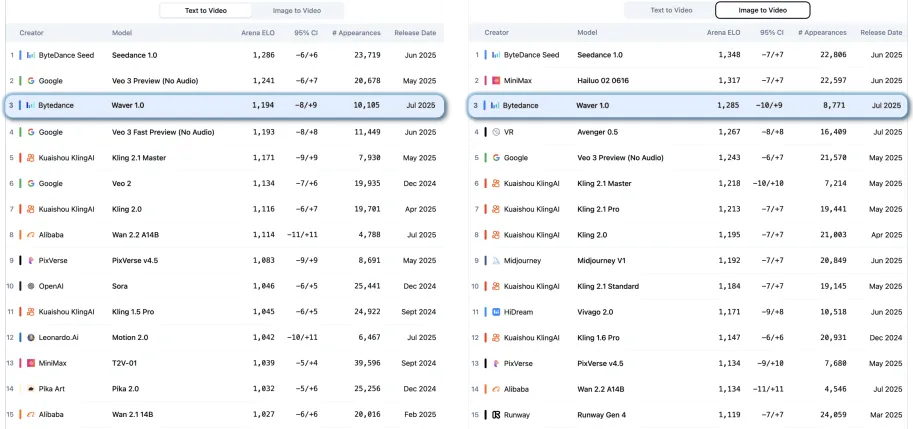Image resolution: width=913 pixels, height=429 pixels.
Task: Click left table Model column header
Action: click(122, 33)
